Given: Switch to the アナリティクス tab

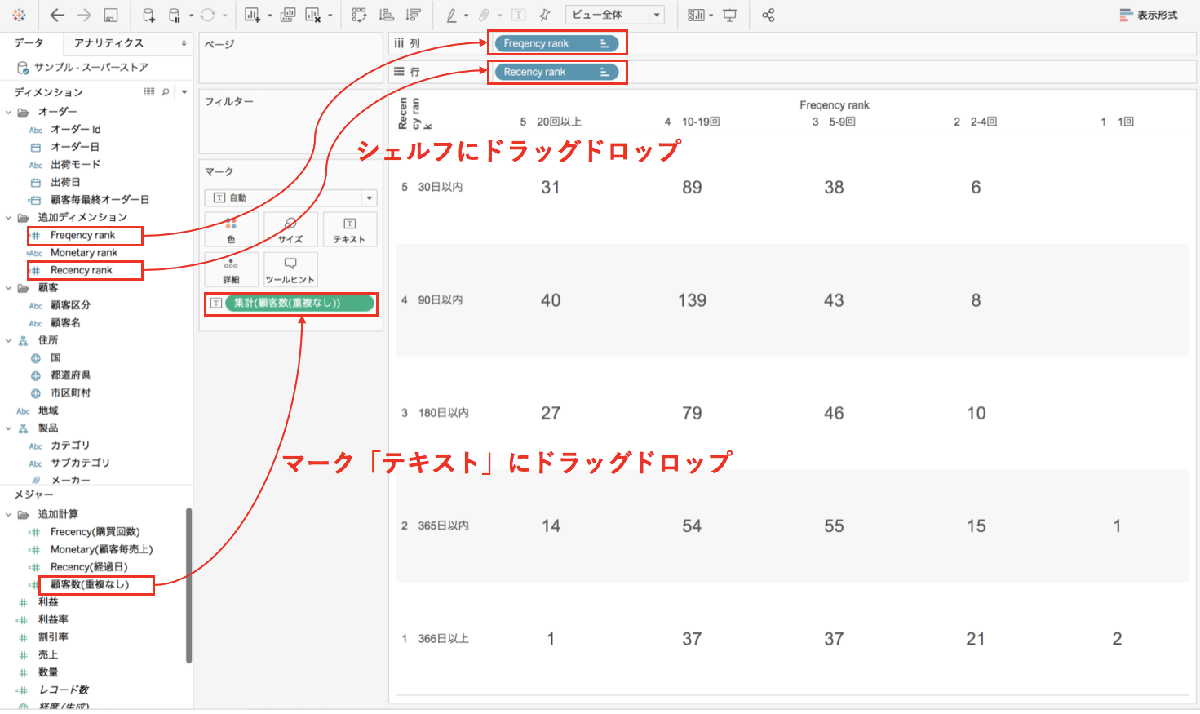Looking at the screenshot, I should (109, 43).
